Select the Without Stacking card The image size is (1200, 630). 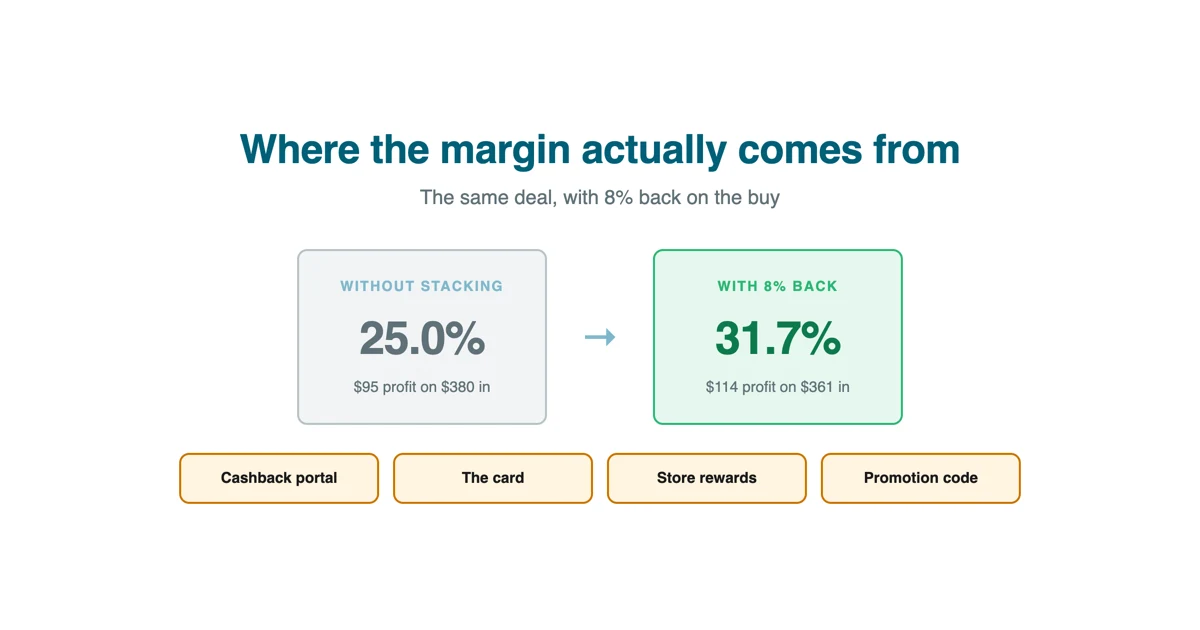tap(422, 337)
